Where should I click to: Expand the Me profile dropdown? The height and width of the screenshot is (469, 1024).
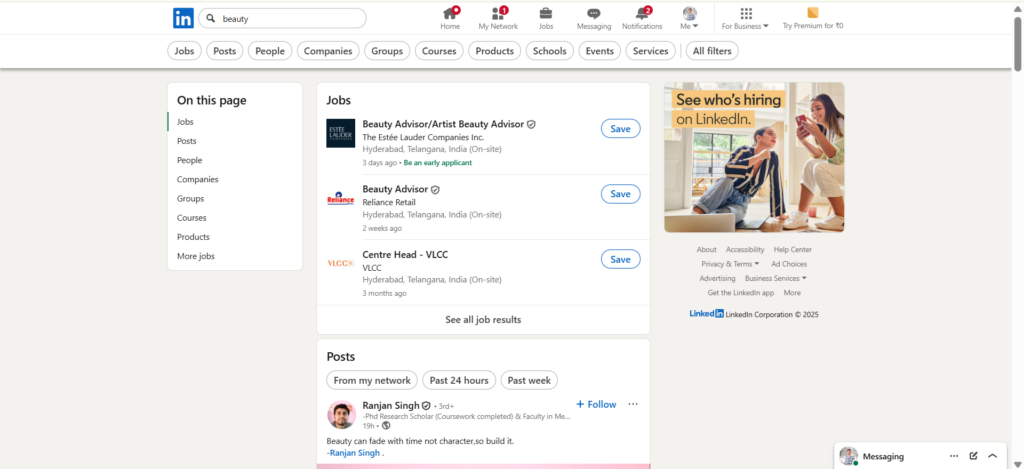pos(690,18)
